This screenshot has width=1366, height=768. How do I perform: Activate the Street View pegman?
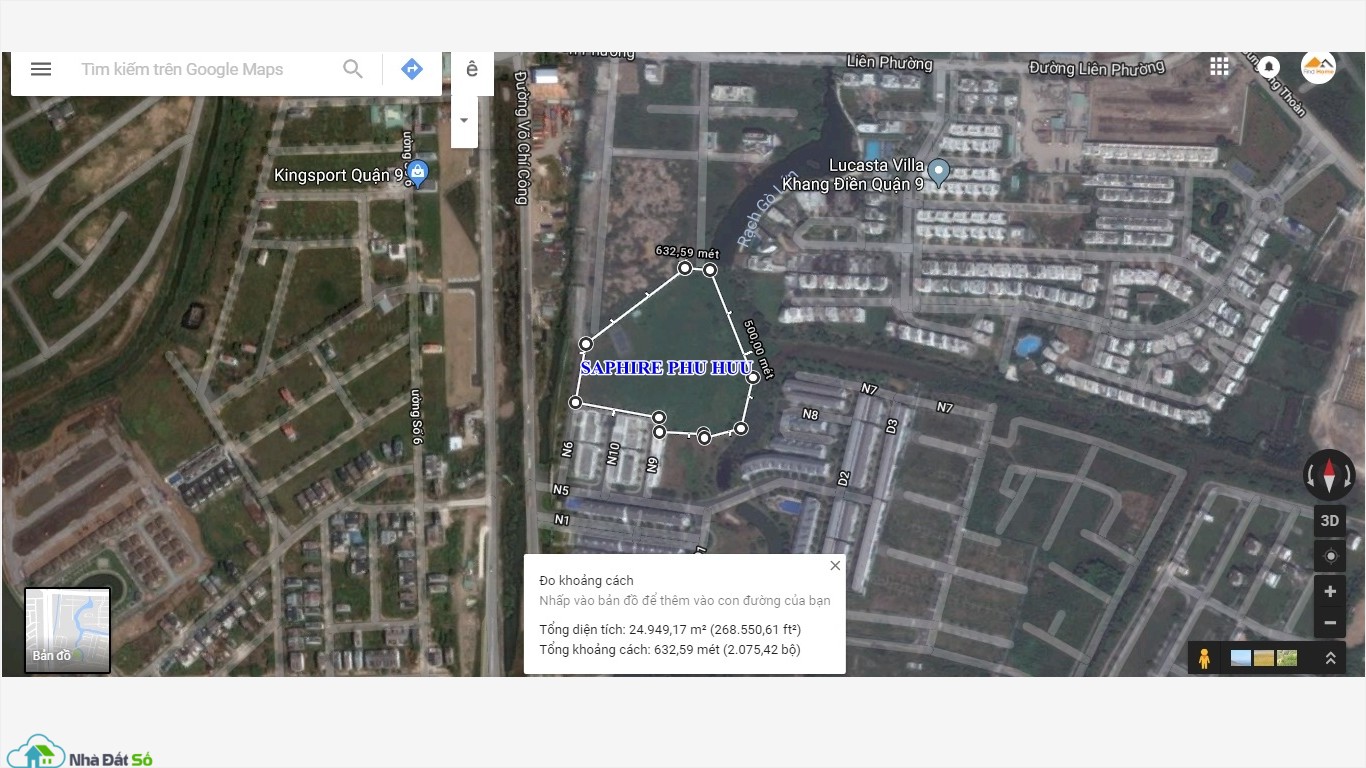(x=1204, y=658)
